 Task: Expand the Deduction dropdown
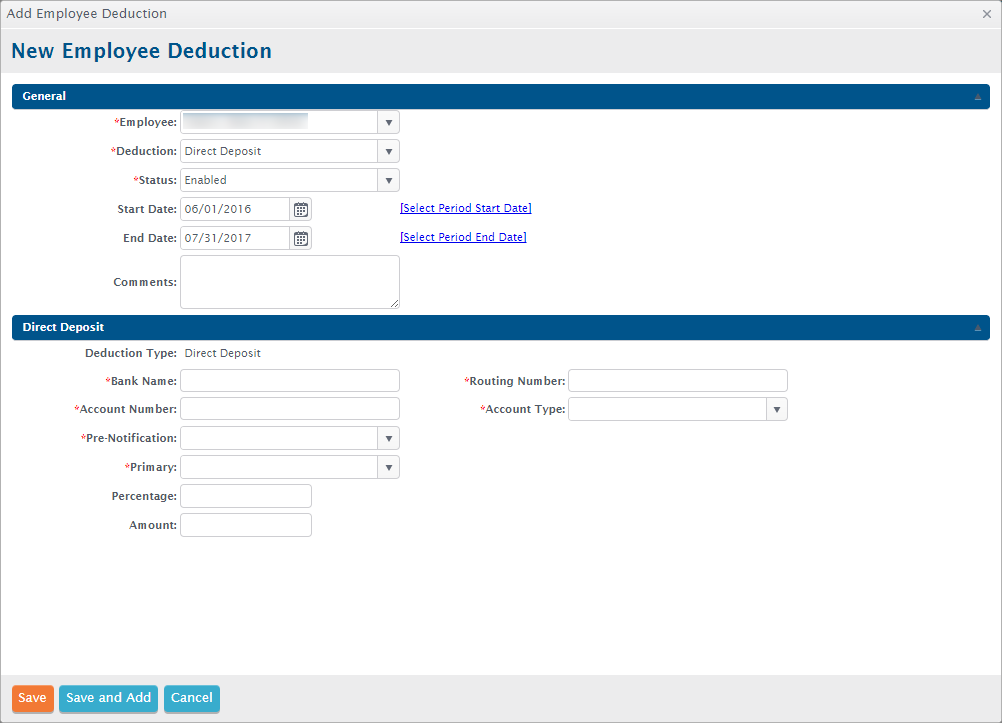[388, 151]
